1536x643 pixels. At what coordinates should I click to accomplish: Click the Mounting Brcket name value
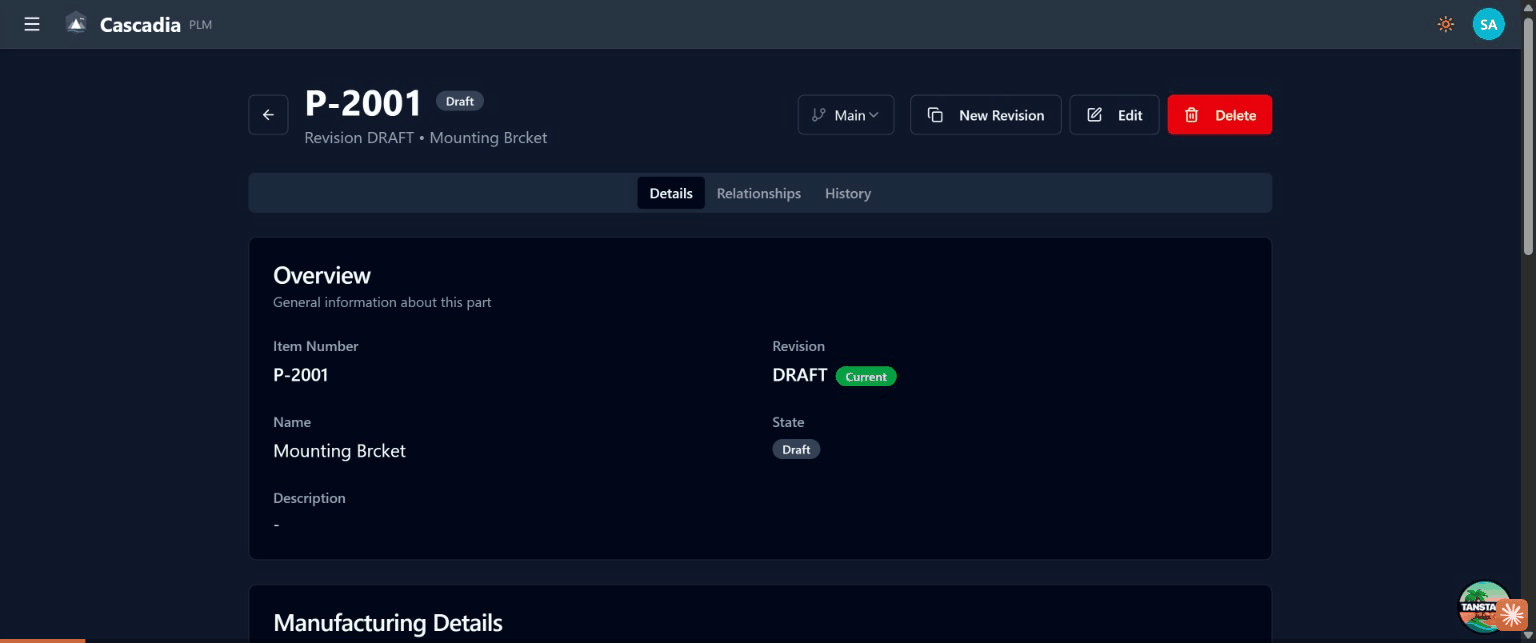click(339, 451)
